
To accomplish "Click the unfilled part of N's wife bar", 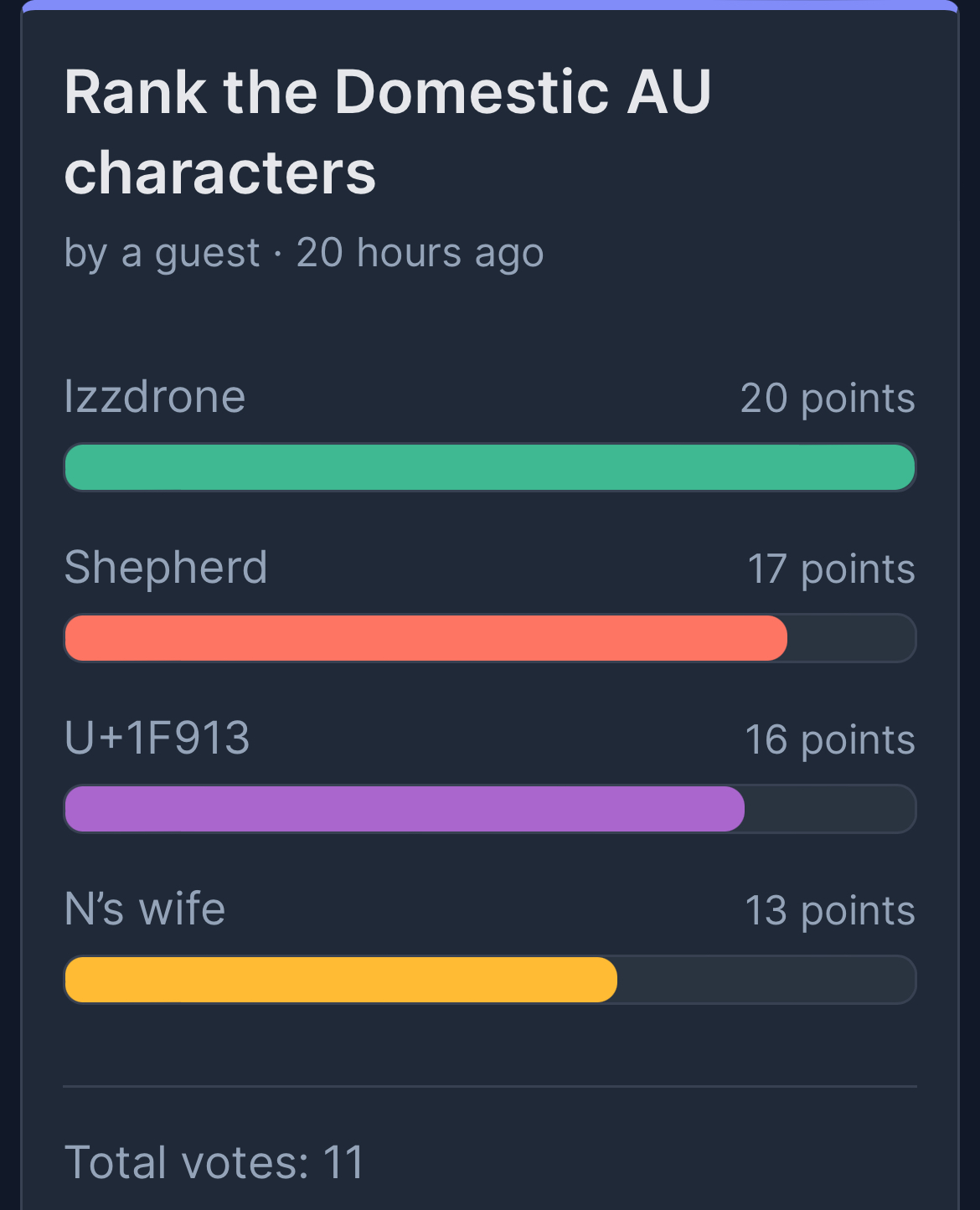I will click(766, 980).
